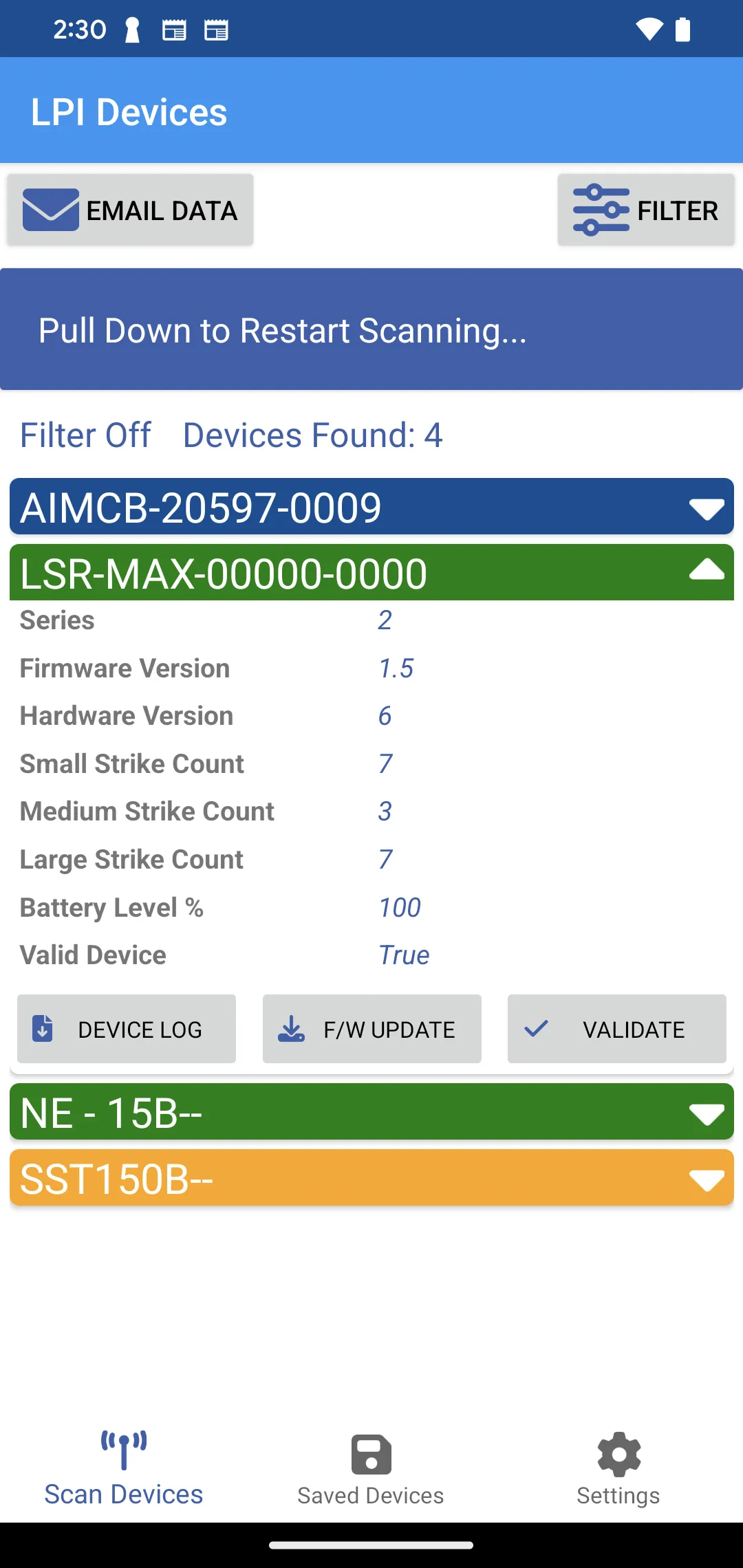Start the F/W UPDATE button
Viewport: 743px width, 1568px height.
[372, 1029]
